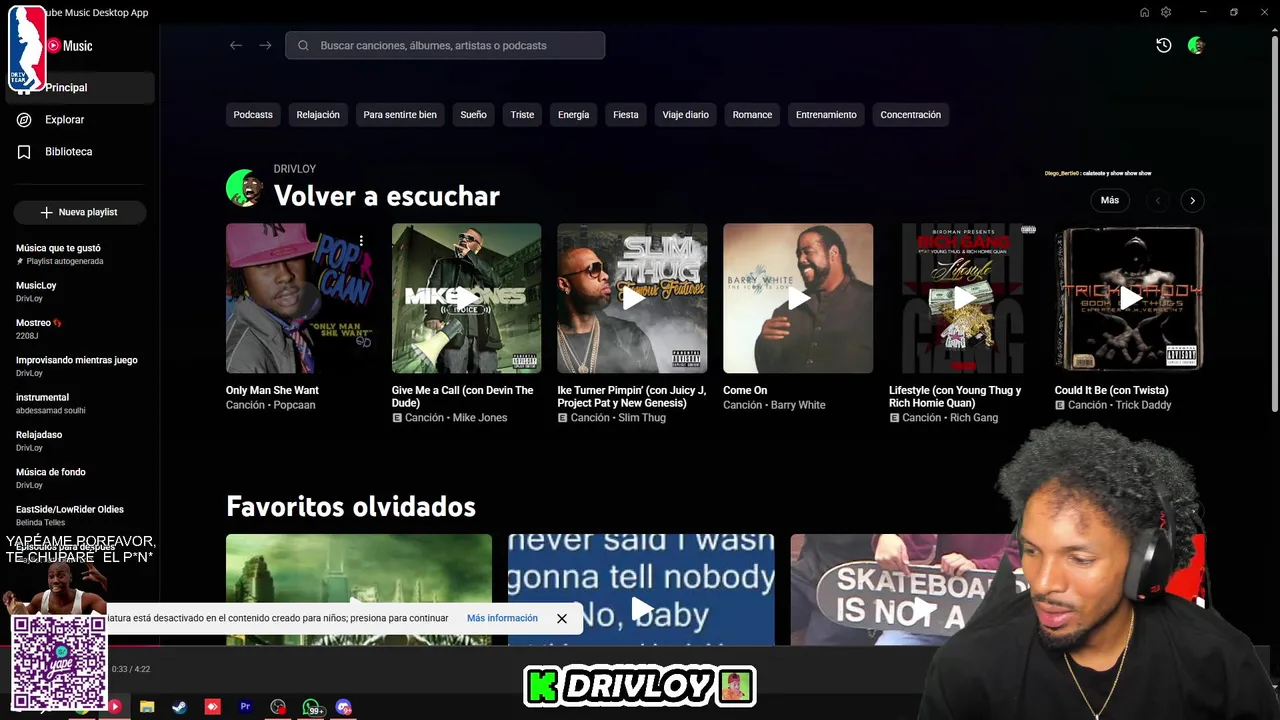Click the search magnifier icon
1280x720 pixels.
pos(303,45)
